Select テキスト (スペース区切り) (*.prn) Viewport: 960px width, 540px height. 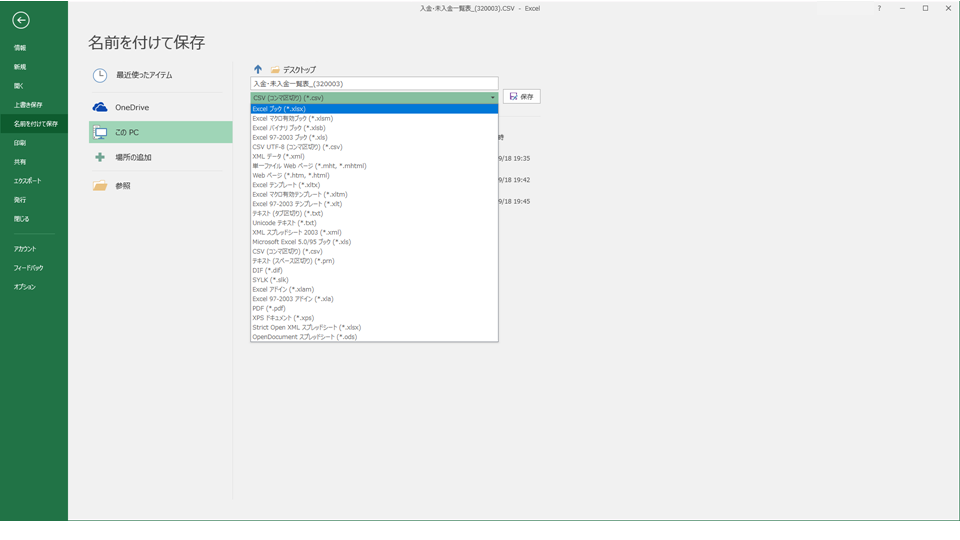pyautogui.click(x=374, y=261)
